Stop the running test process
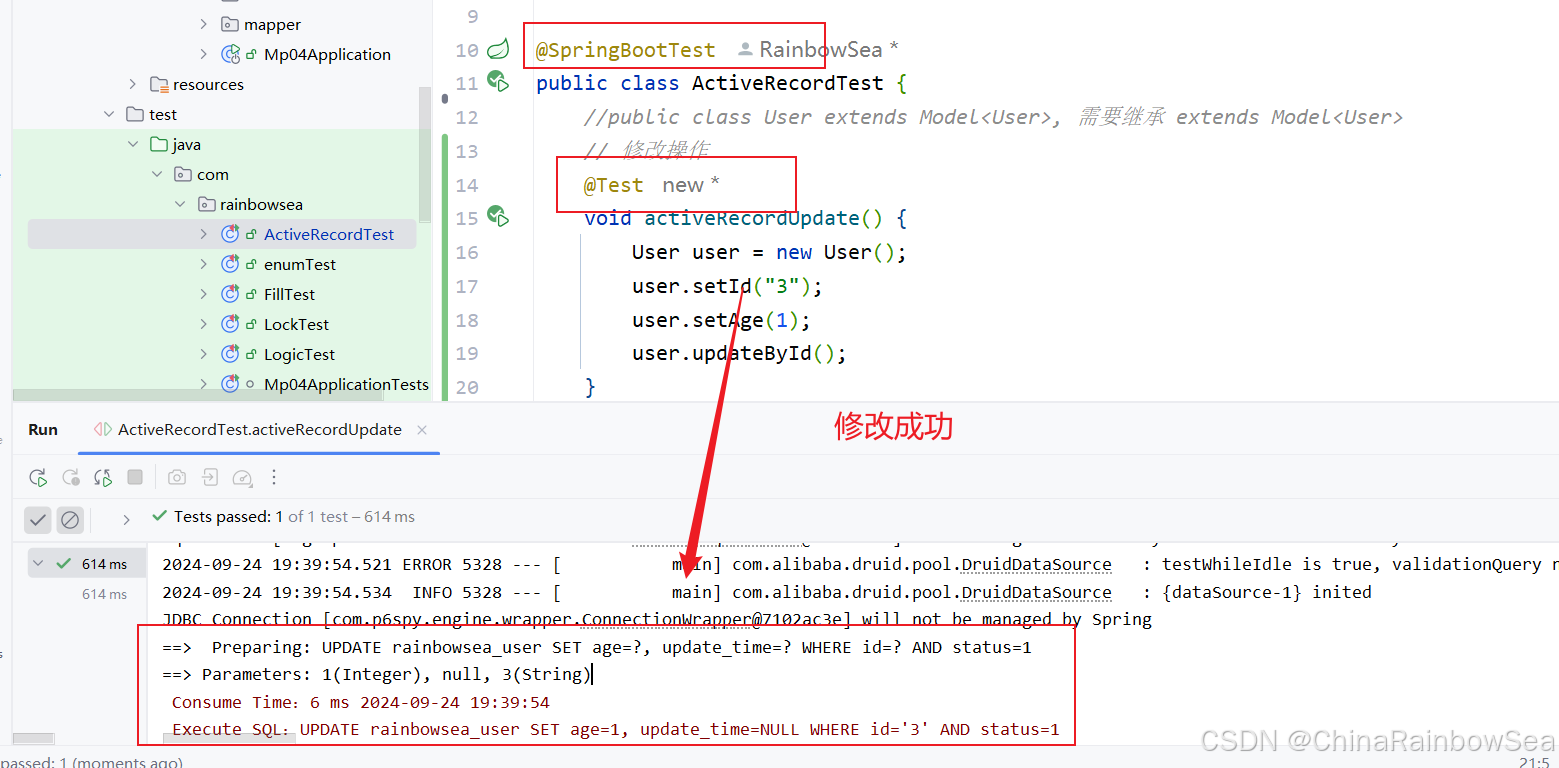1559x768 pixels. click(x=135, y=477)
